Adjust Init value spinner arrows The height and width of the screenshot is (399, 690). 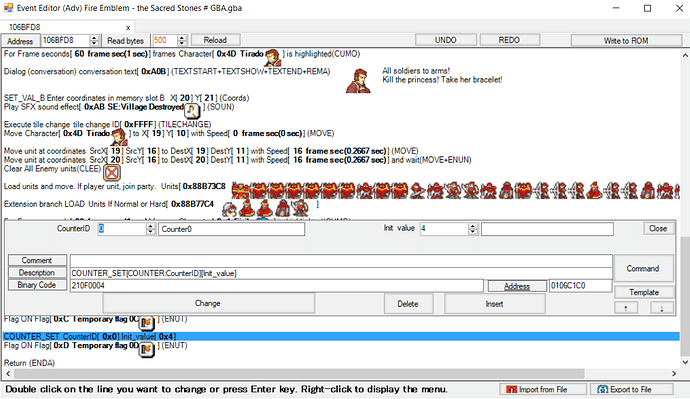[473, 229]
